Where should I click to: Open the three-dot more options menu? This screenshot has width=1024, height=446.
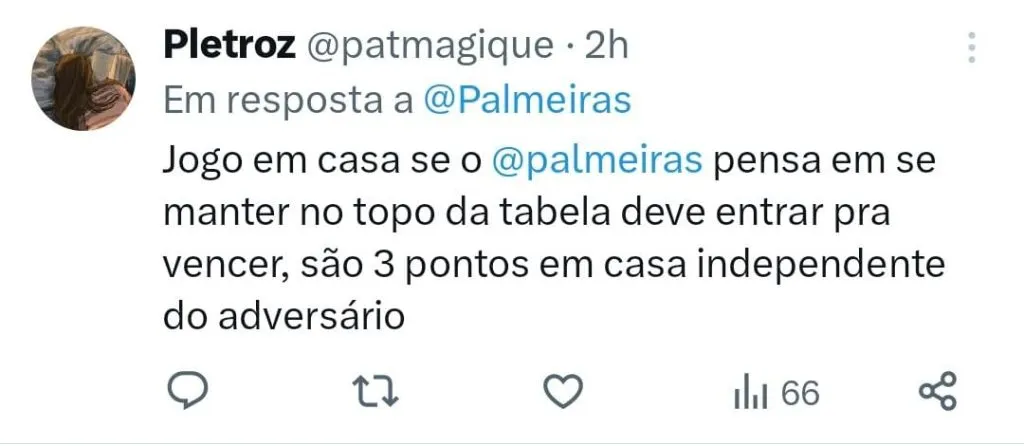(971, 48)
